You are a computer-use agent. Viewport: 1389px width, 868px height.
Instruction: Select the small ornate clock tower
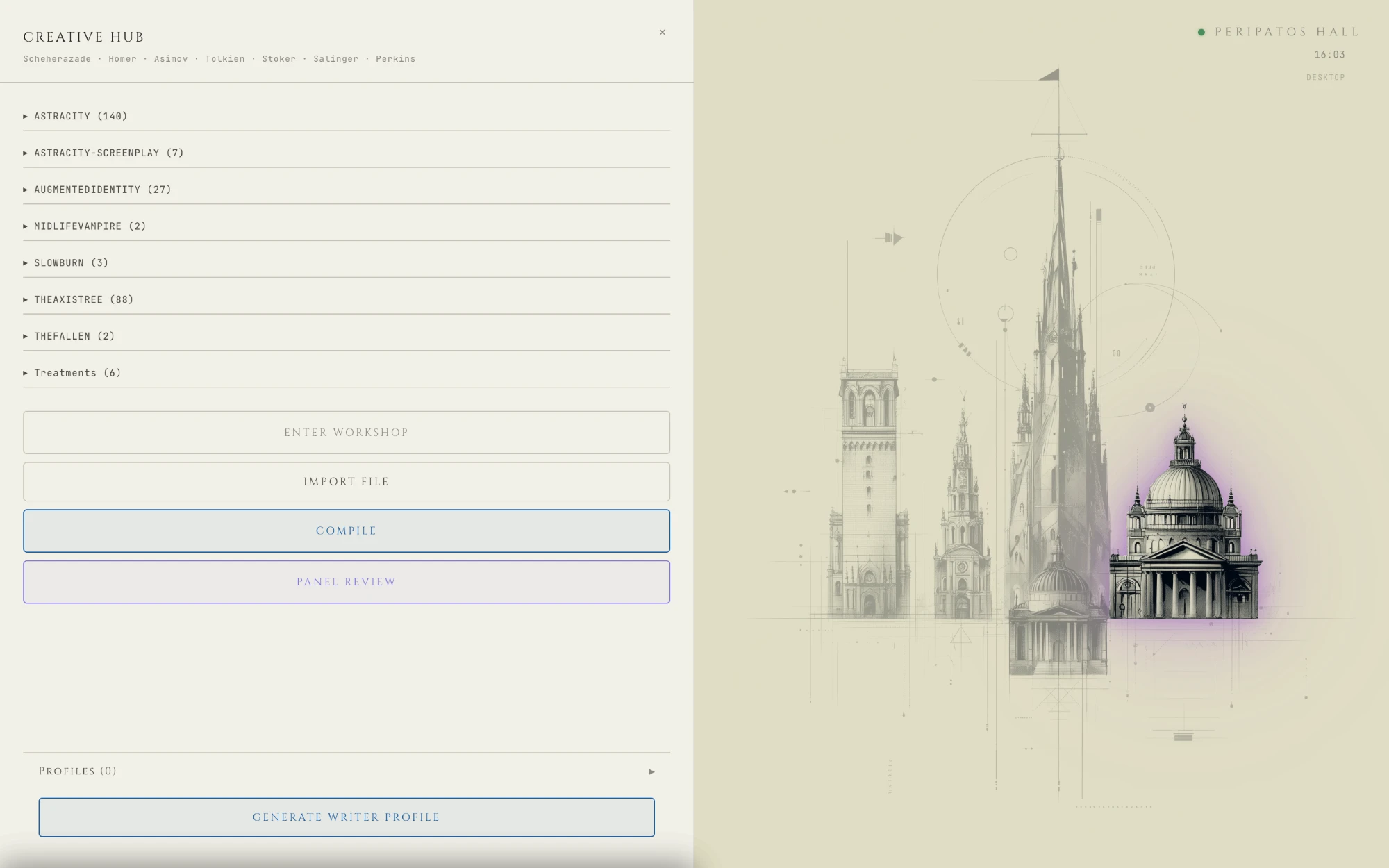pyautogui.click(x=962, y=514)
